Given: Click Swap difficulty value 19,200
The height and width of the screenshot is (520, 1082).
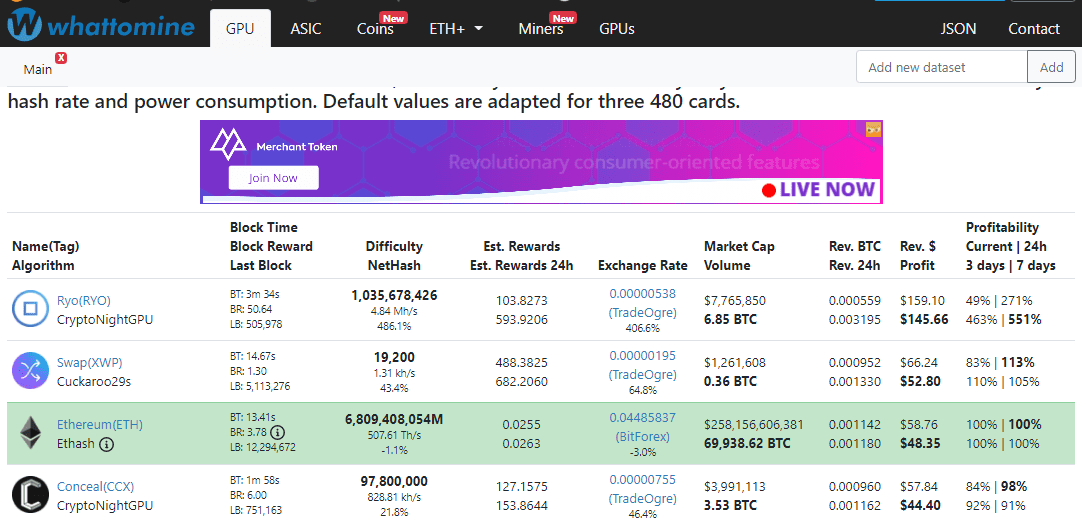Looking at the screenshot, I should [x=394, y=357].
